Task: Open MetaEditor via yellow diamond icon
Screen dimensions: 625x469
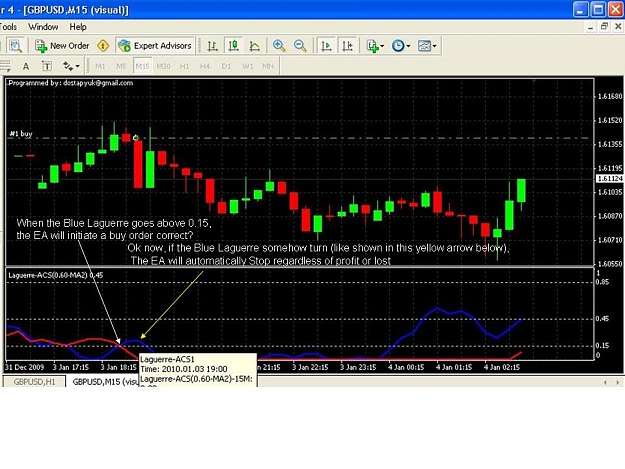Action: click(103, 46)
